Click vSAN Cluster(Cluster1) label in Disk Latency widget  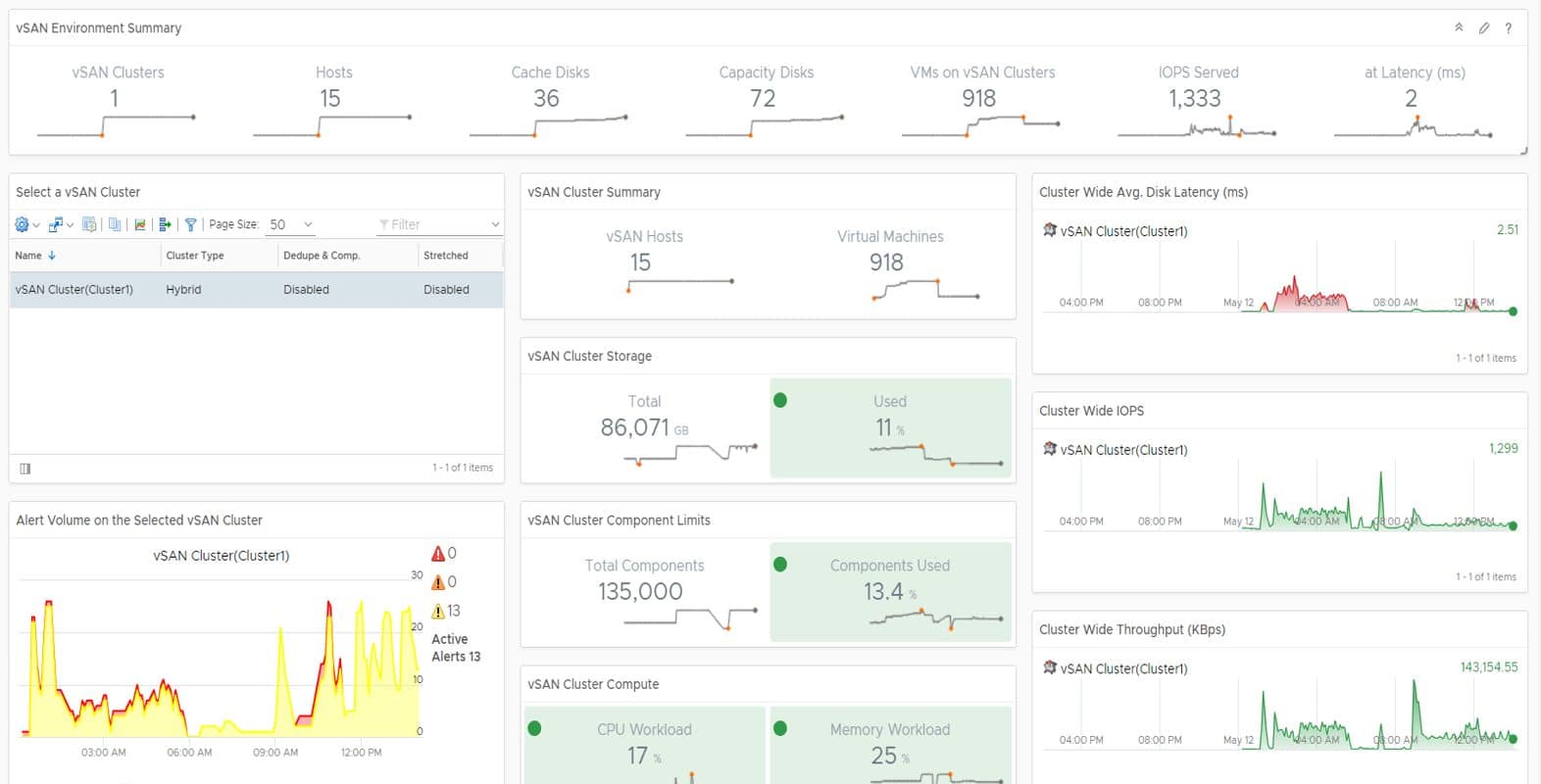[x=1124, y=231]
